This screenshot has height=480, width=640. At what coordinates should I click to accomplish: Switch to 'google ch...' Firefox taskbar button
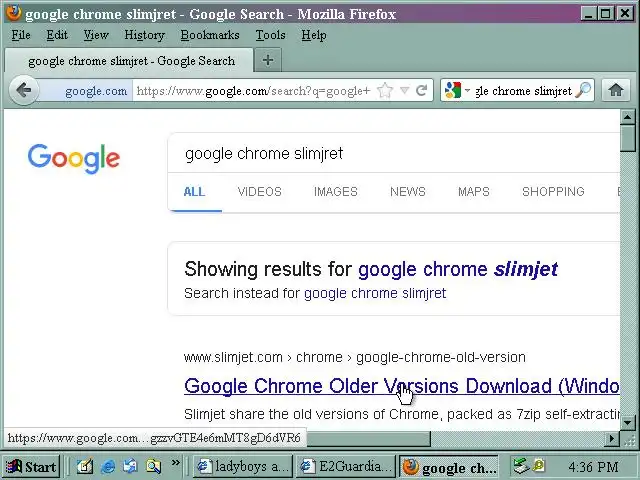(x=449, y=467)
